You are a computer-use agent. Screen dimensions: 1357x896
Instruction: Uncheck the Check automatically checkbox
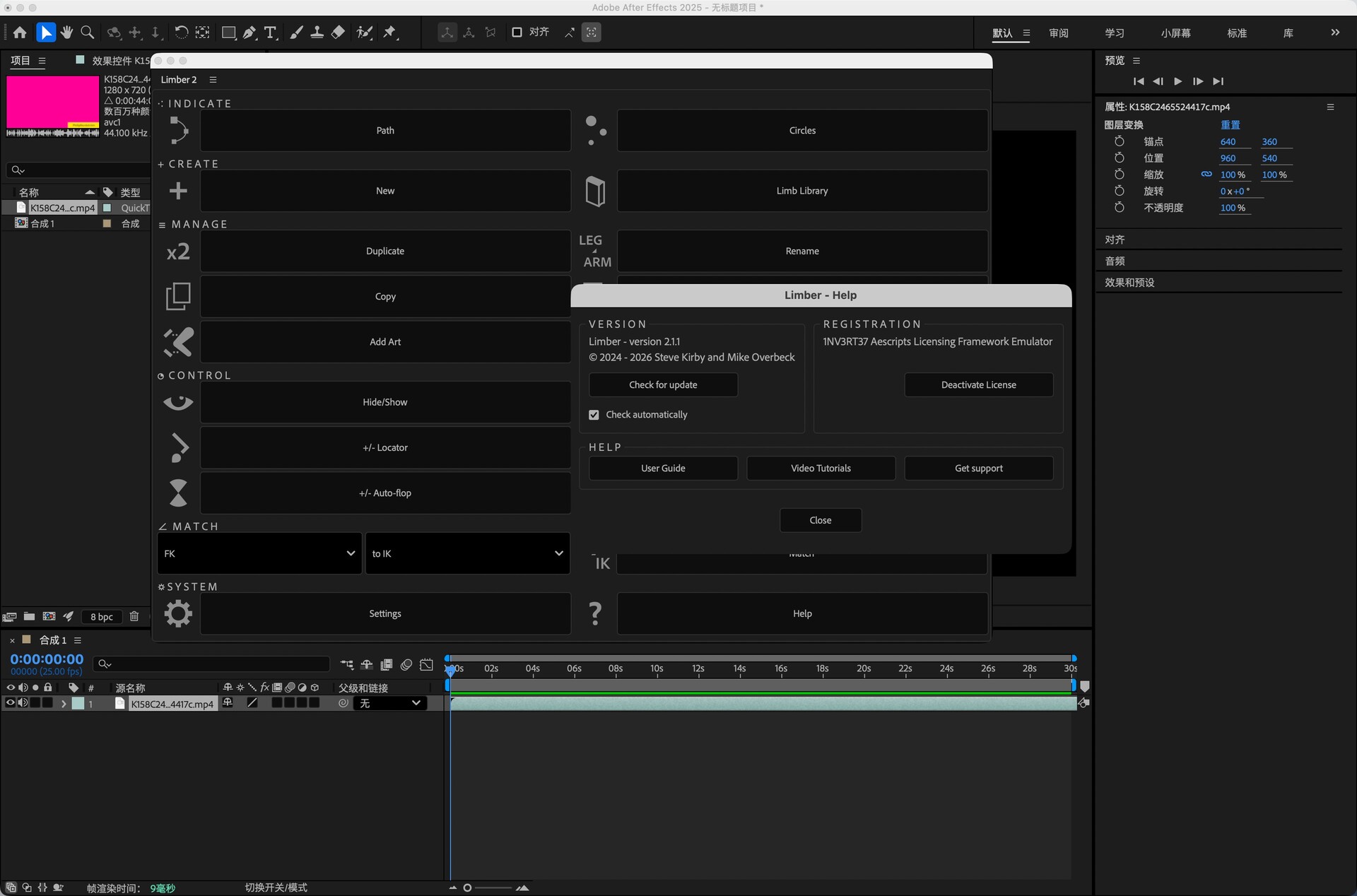594,415
